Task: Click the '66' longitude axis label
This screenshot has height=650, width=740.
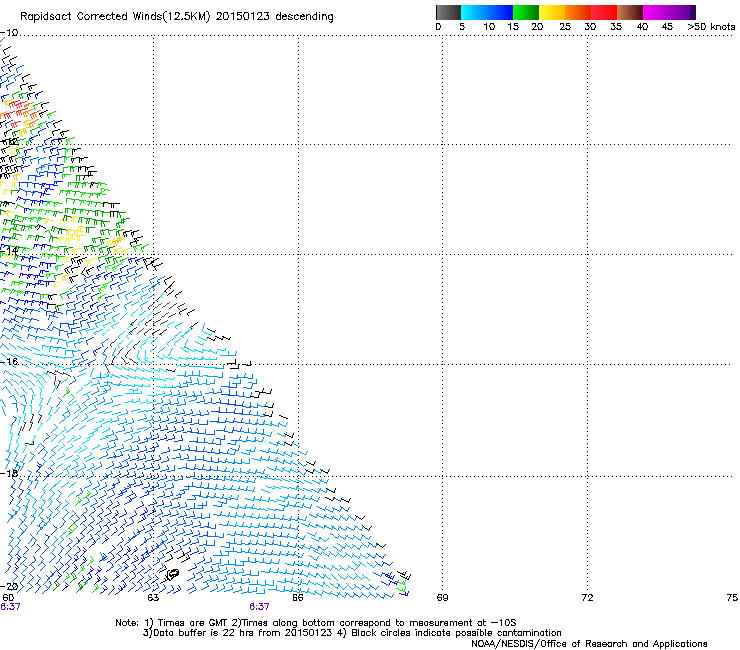Action: coord(298,598)
